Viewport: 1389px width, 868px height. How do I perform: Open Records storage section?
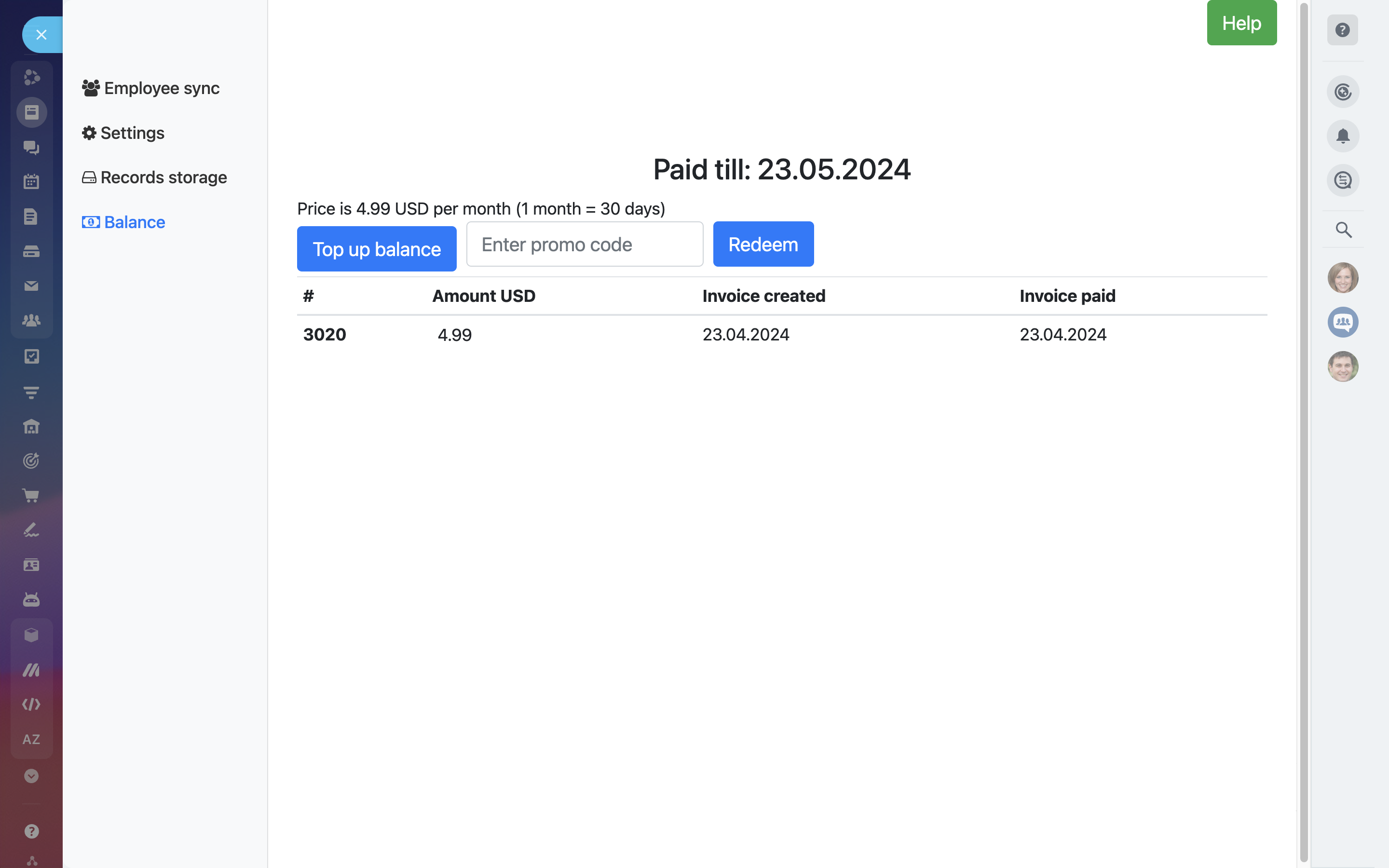point(154,177)
